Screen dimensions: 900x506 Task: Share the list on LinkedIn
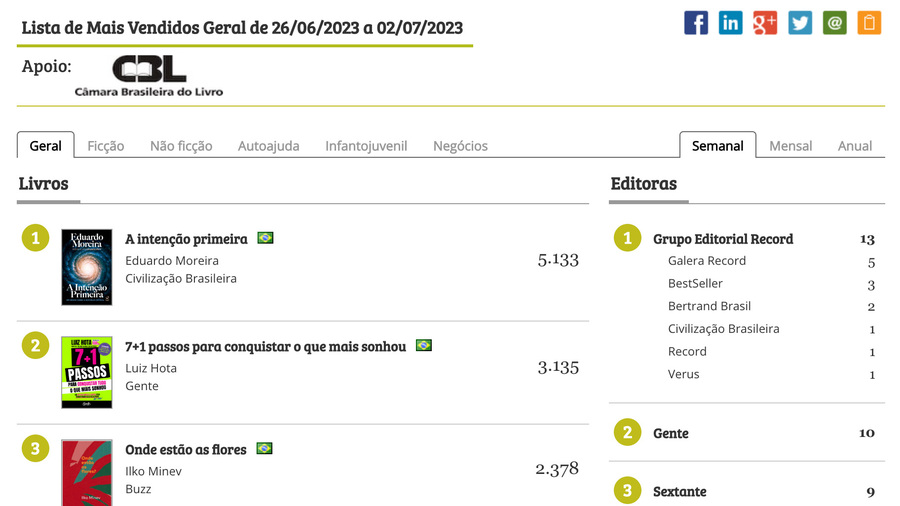730,23
